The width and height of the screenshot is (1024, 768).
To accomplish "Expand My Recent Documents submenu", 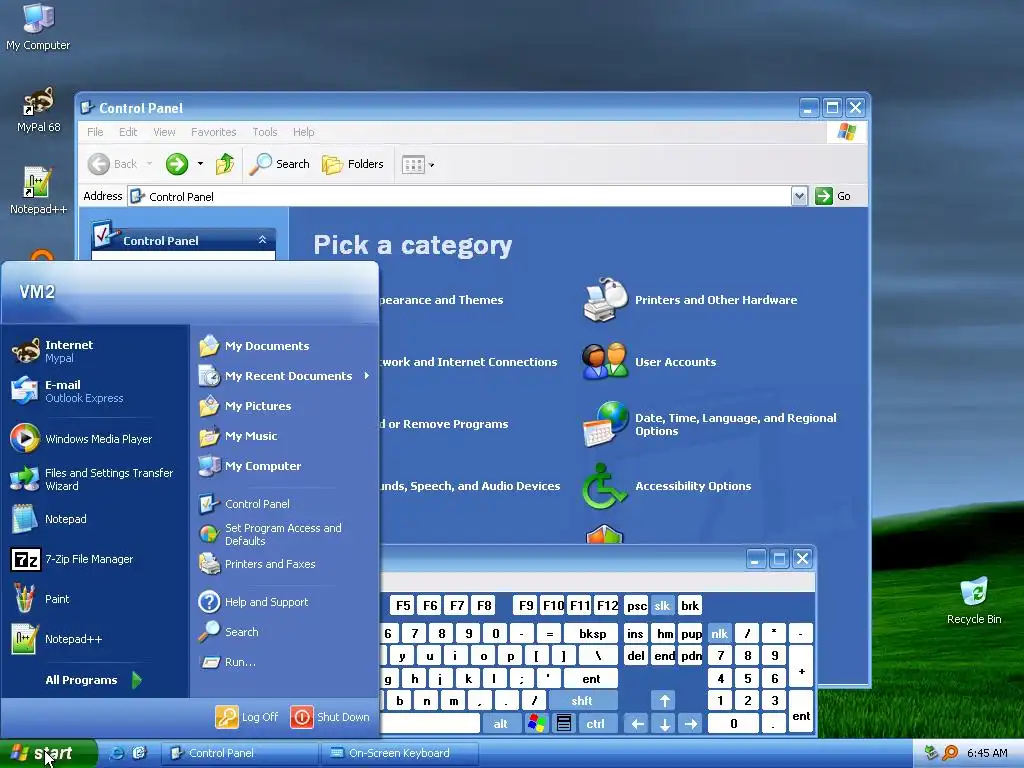I will click(285, 376).
